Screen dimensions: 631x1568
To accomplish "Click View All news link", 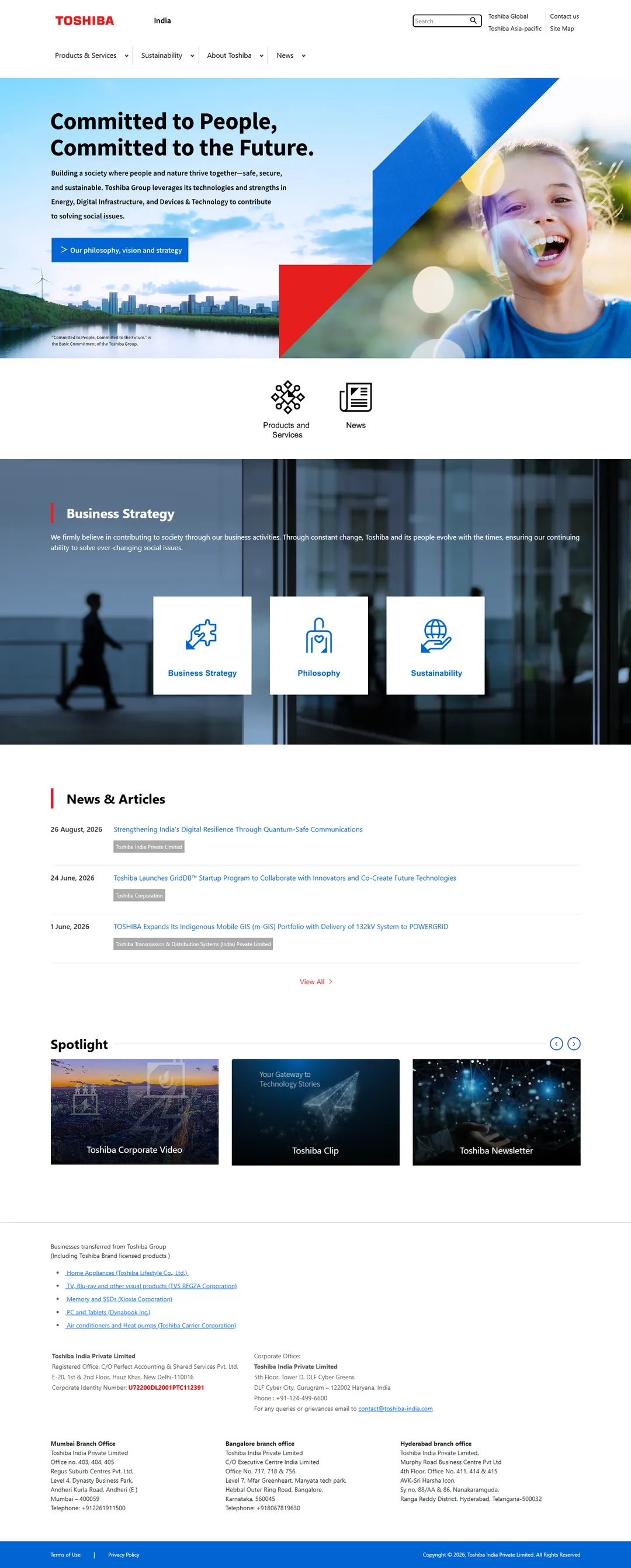I will [315, 982].
